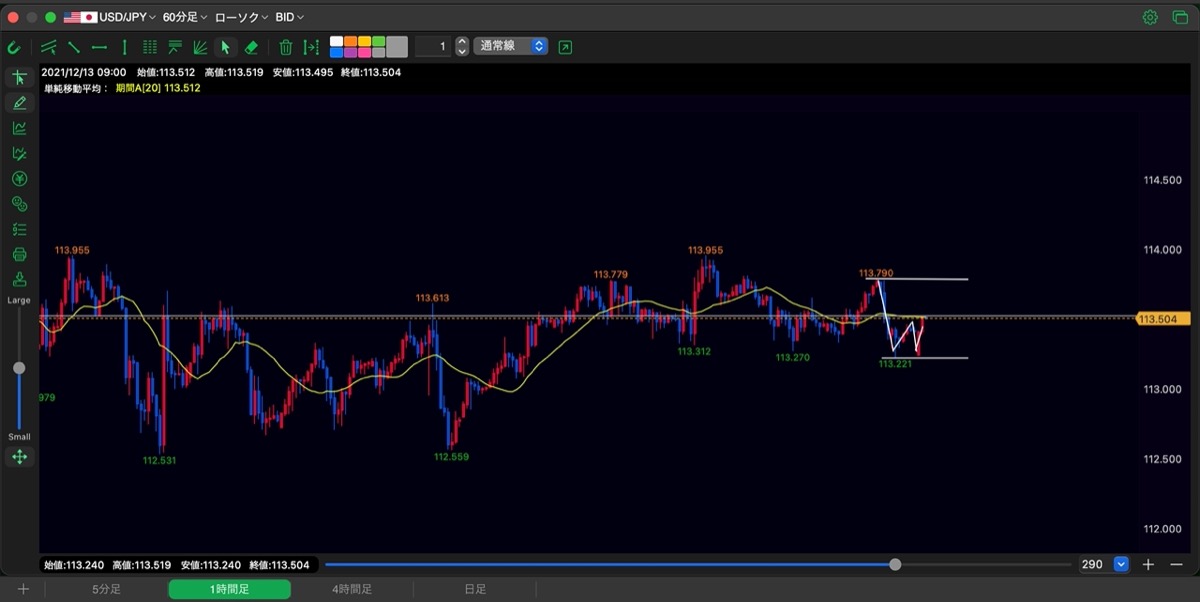Viewport: 1200px width, 602px height.
Task: Toggle the crosshair cursor in sidebar
Action: [x=19, y=78]
